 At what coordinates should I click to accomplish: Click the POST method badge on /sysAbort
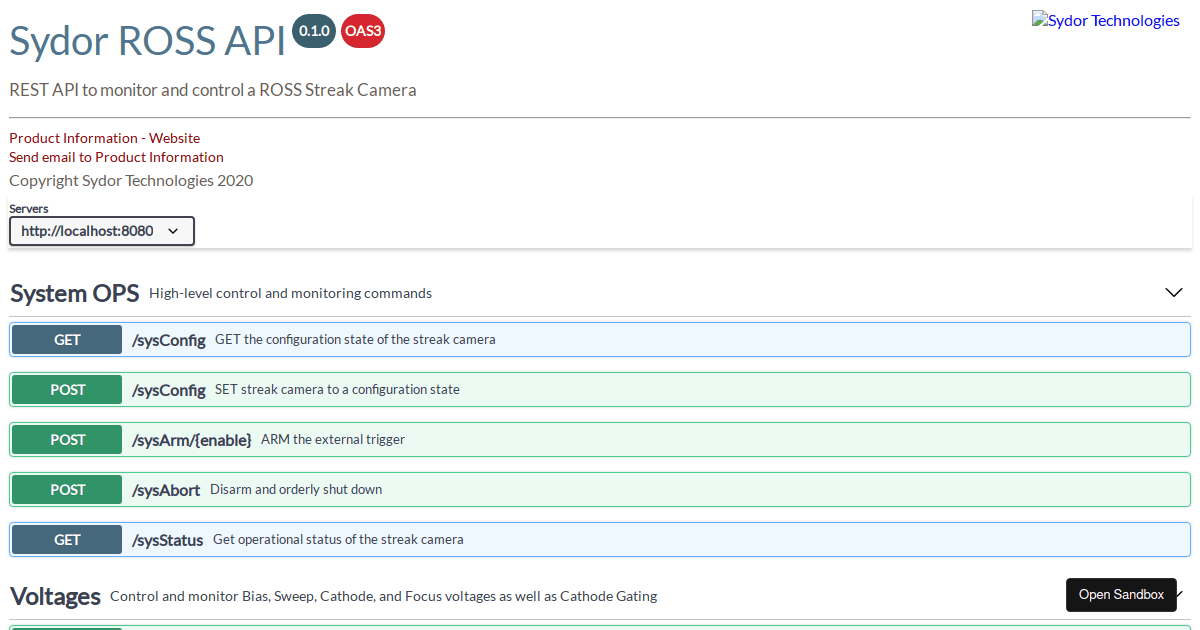pyautogui.click(x=66, y=489)
